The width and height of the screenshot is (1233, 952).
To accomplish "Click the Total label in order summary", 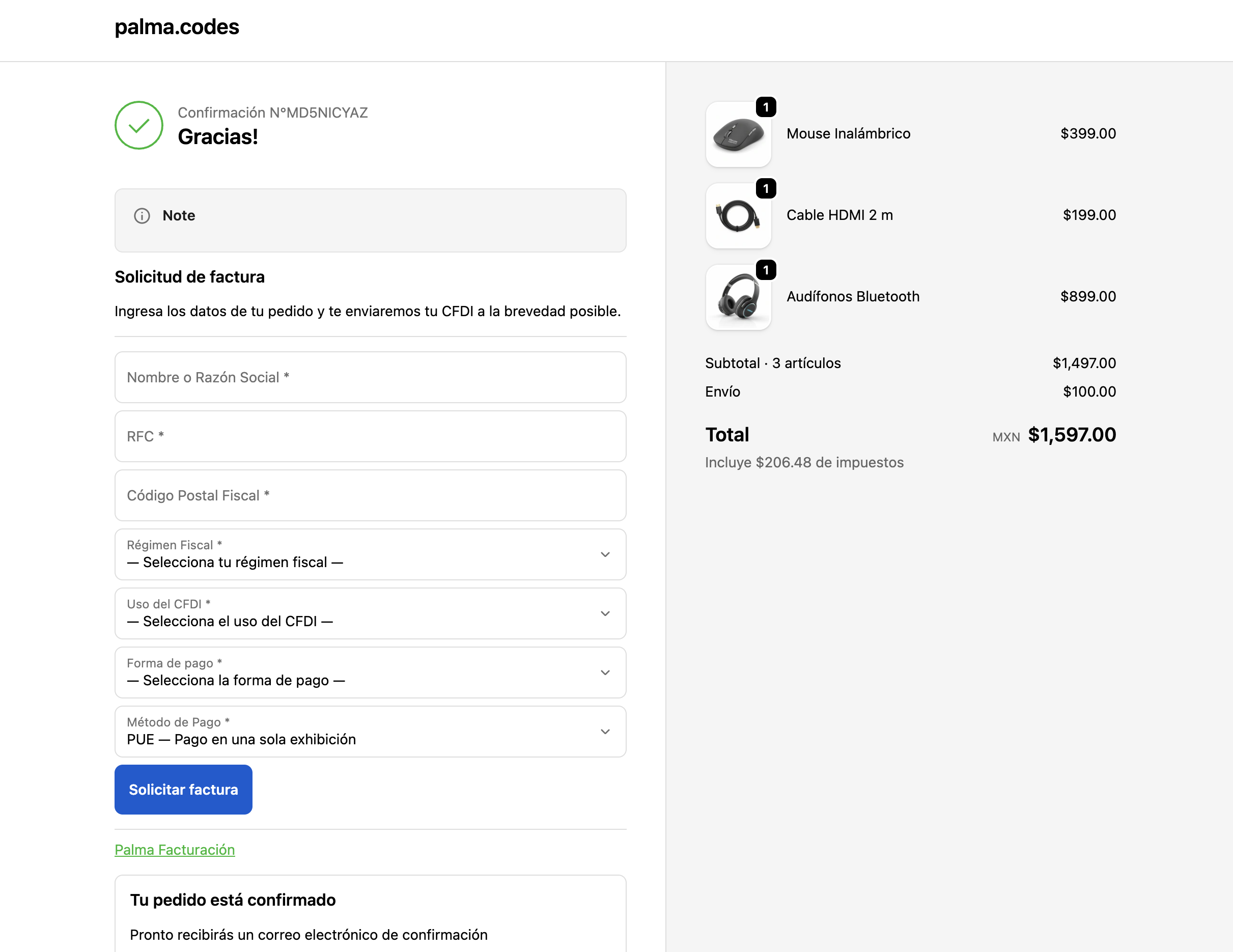I will pyautogui.click(x=727, y=434).
